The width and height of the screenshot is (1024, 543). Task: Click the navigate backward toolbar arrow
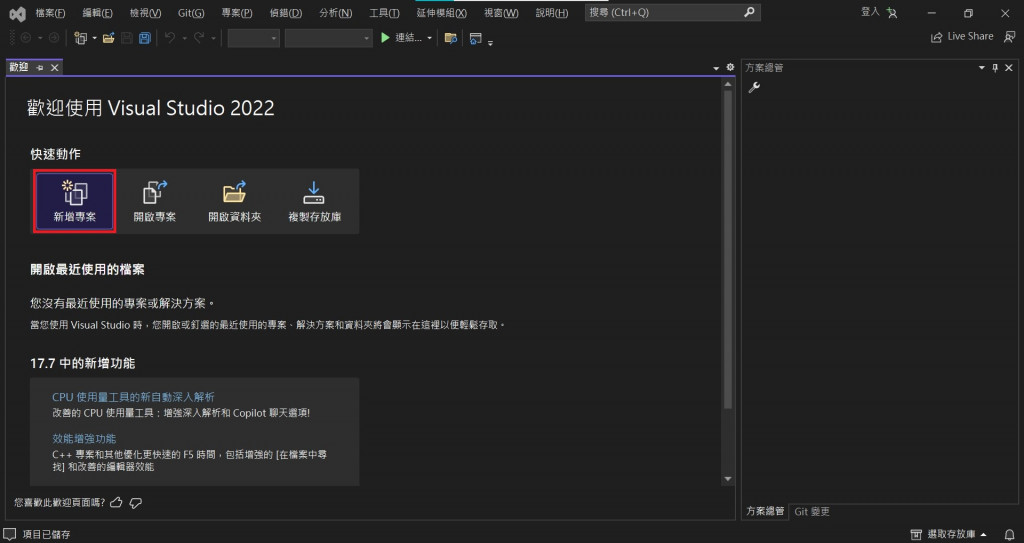(26, 39)
